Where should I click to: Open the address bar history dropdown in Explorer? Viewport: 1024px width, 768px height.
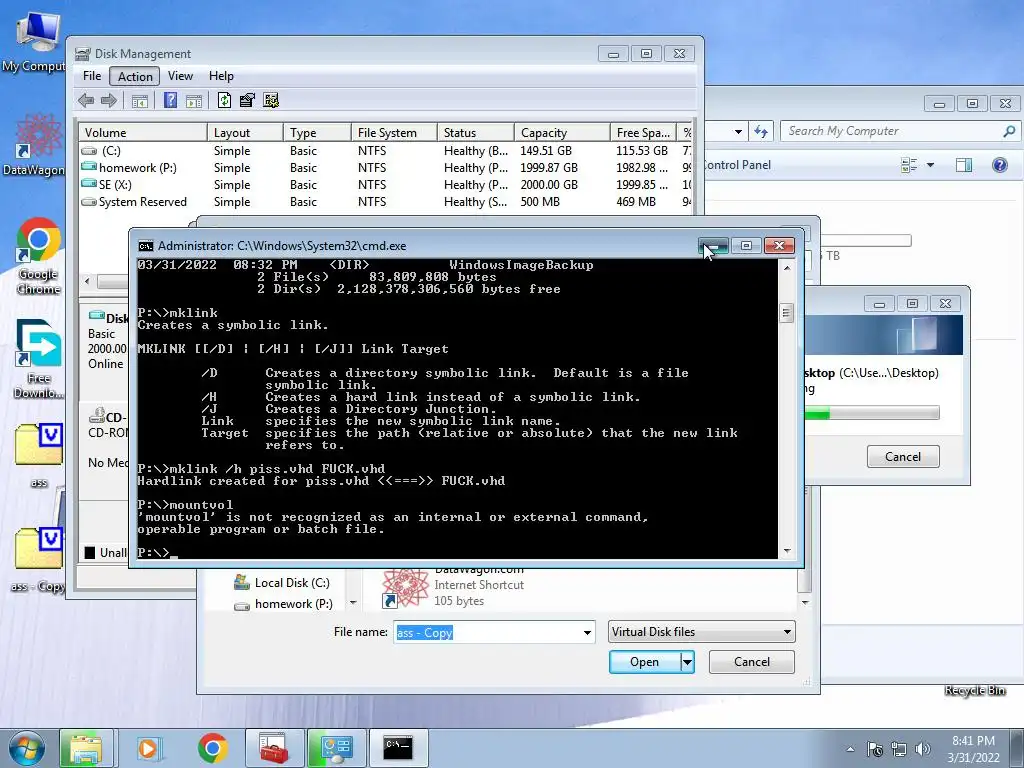pyautogui.click(x=738, y=131)
